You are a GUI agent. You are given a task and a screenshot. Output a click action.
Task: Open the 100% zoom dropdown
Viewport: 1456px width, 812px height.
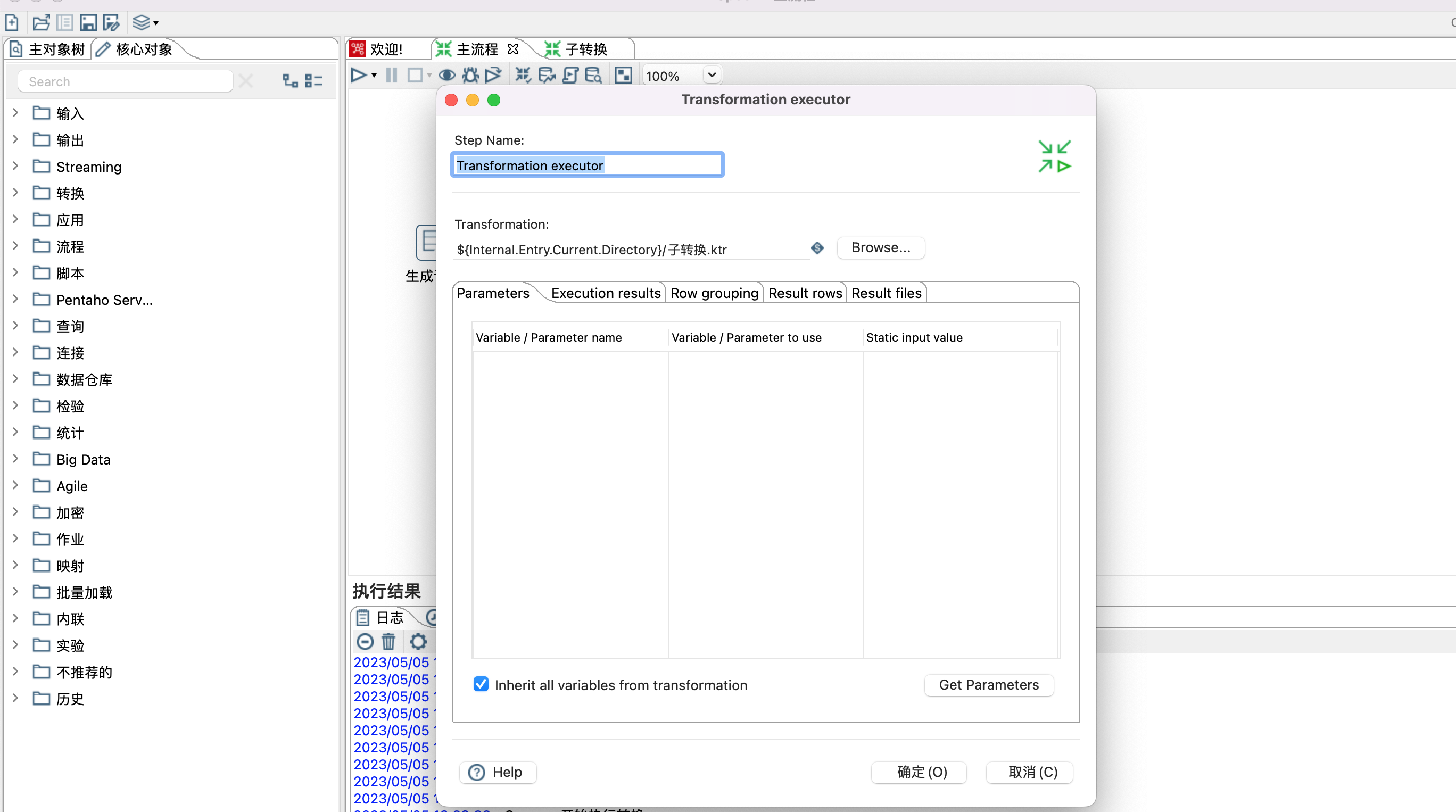tap(712, 75)
